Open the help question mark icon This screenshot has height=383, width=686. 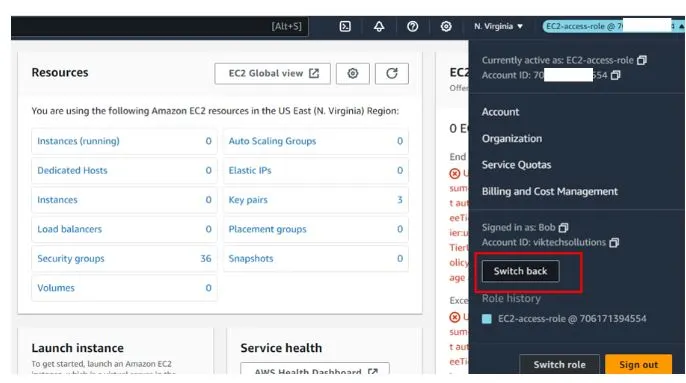(412, 27)
